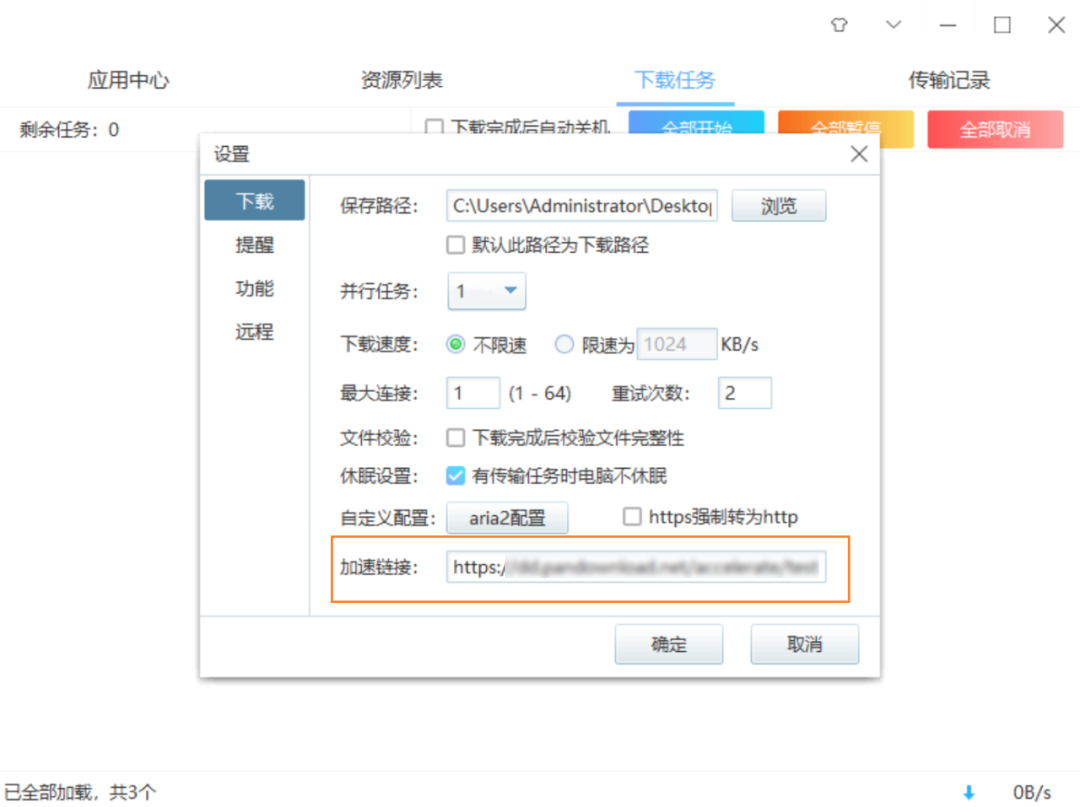Image resolution: width=1080 pixels, height=807 pixels.
Task: Click the 已全部加载, 共3个 status text
Action: pos(80,793)
